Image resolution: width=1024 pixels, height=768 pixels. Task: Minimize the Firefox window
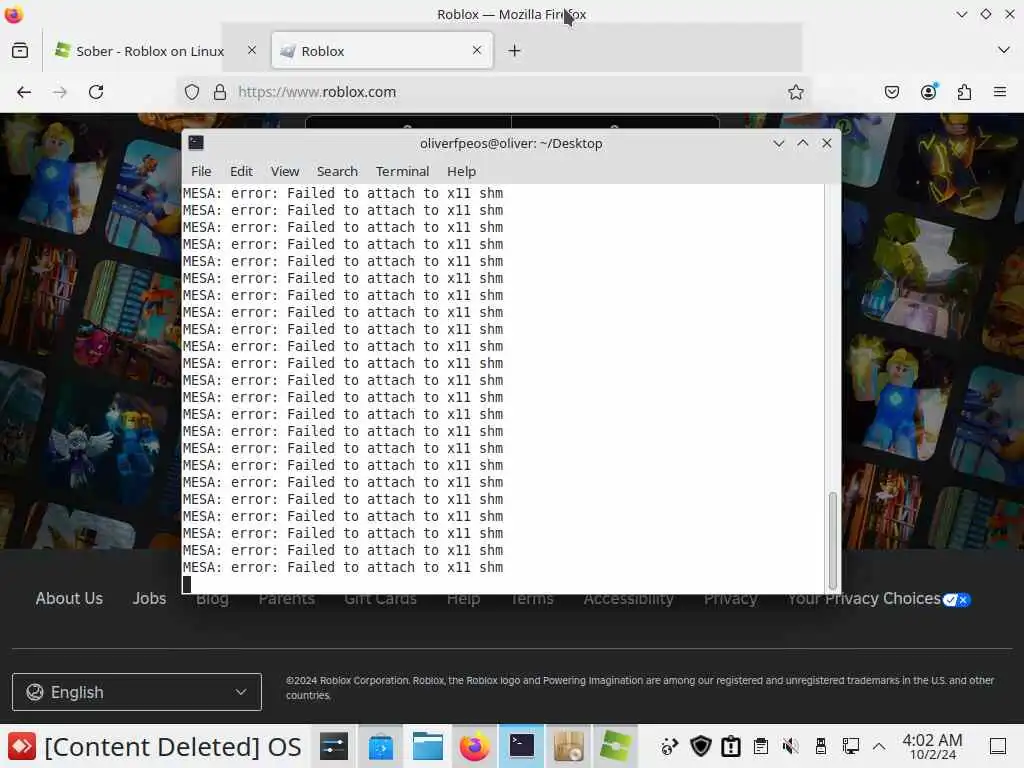coord(961,14)
